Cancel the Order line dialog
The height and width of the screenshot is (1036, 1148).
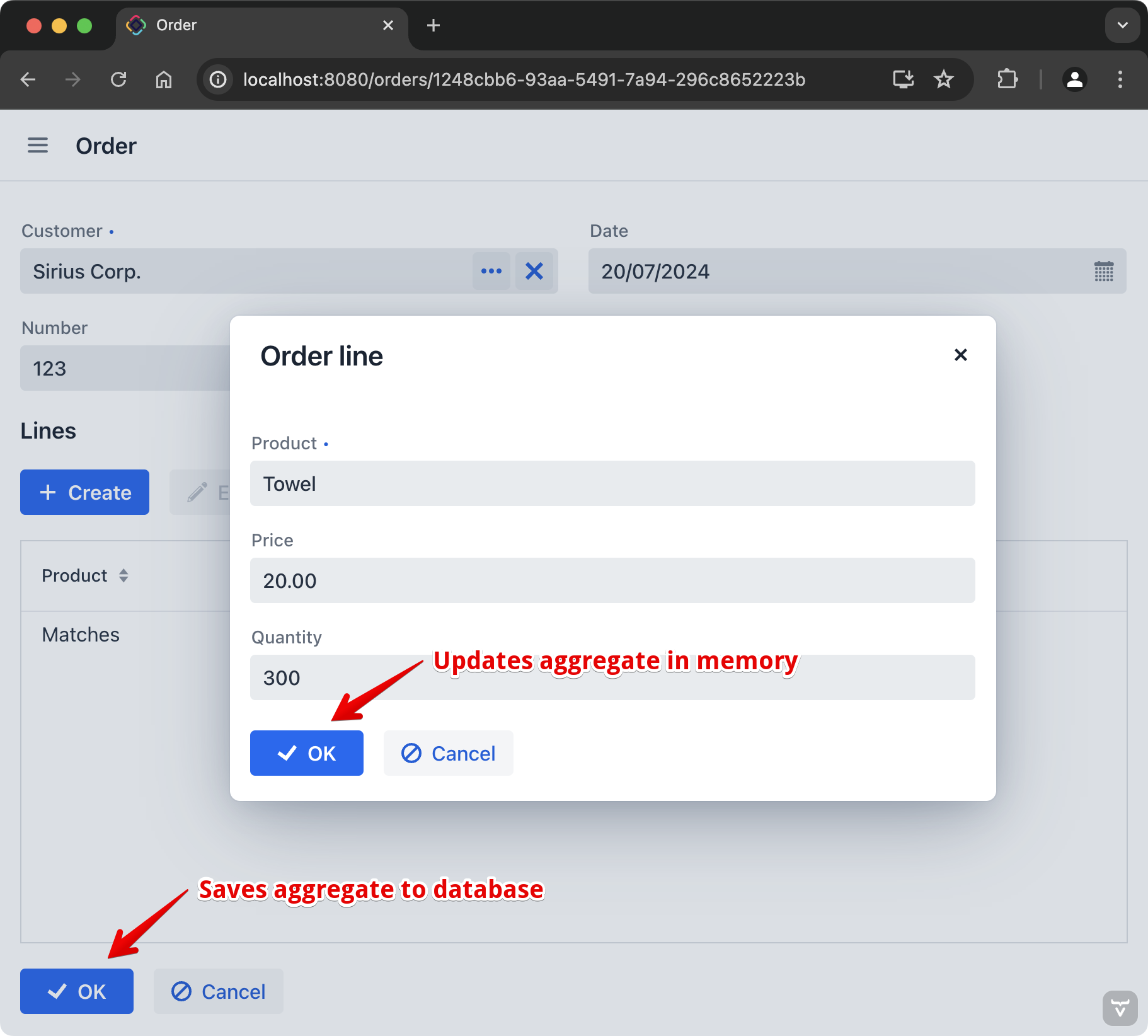tap(448, 753)
